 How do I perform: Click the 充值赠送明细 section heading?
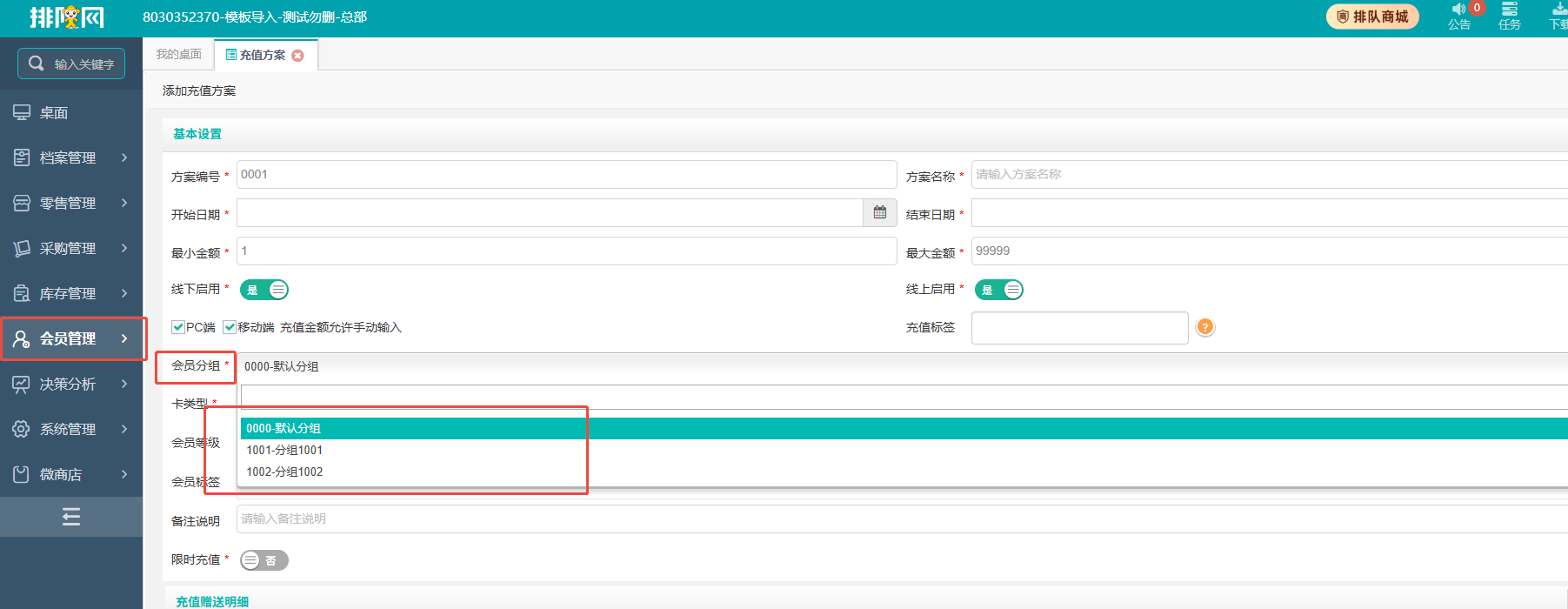(x=212, y=601)
